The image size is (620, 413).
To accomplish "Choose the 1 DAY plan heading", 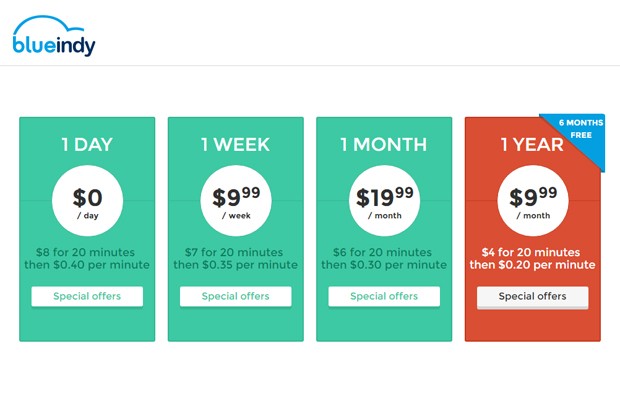I will pos(87,144).
